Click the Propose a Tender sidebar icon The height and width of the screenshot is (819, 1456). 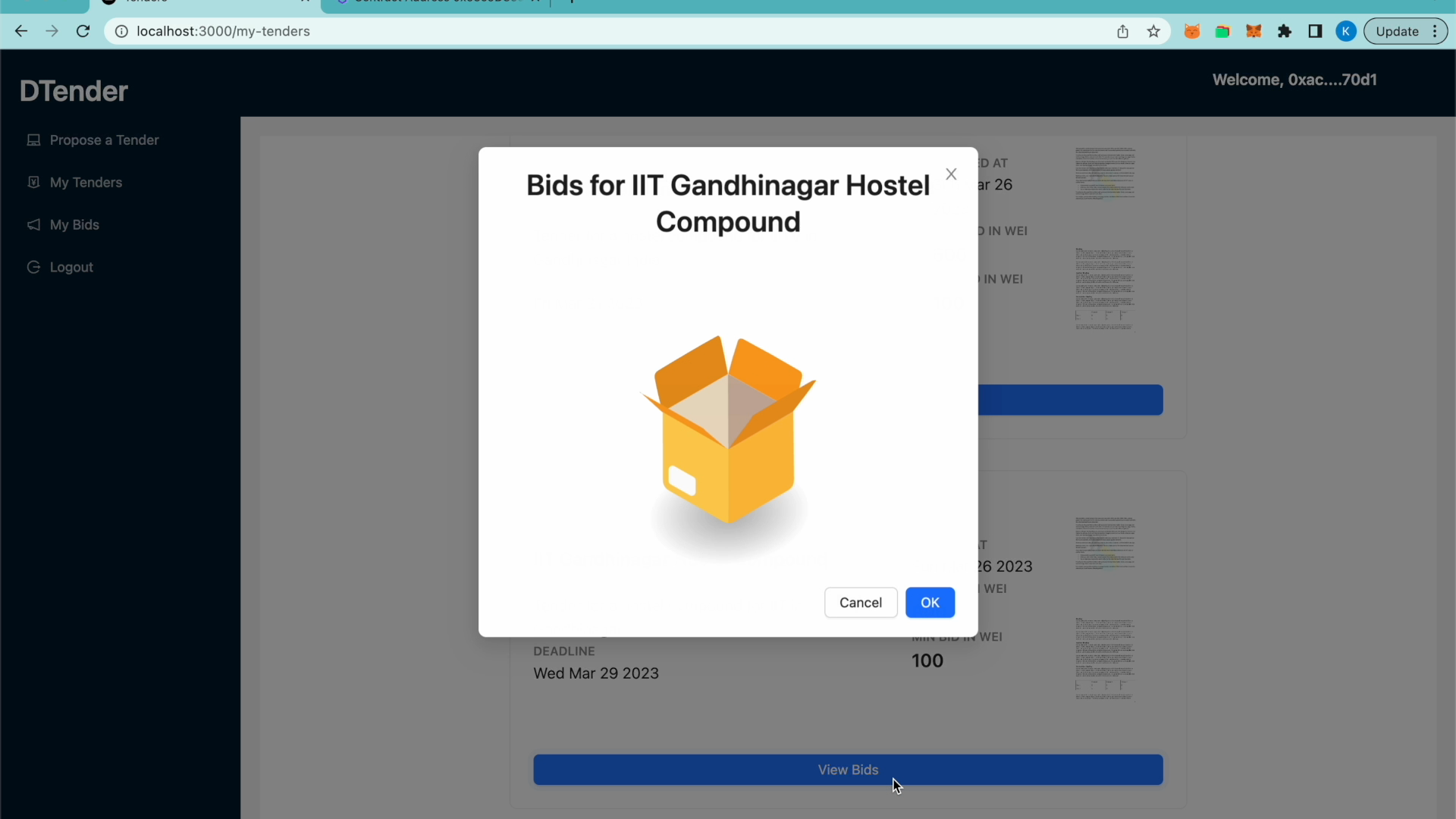(33, 140)
